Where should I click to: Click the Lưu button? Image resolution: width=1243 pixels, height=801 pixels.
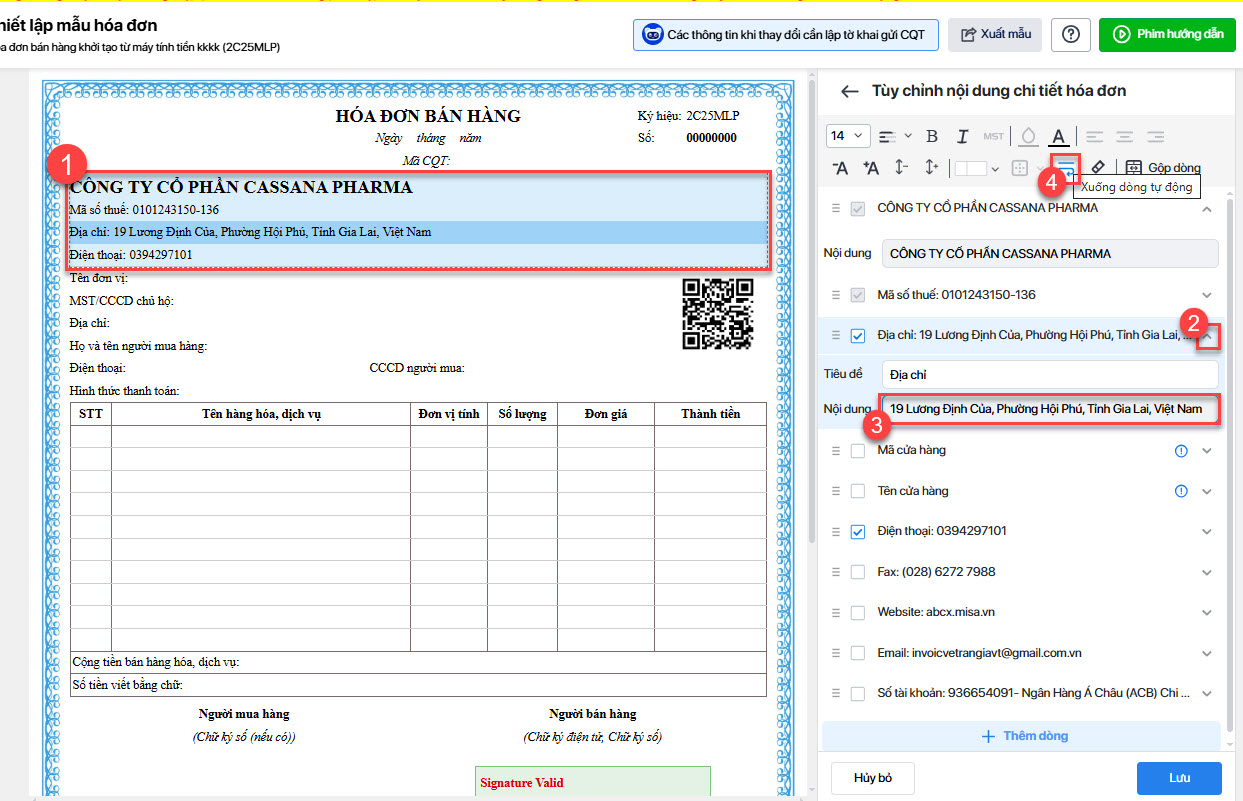(1179, 777)
